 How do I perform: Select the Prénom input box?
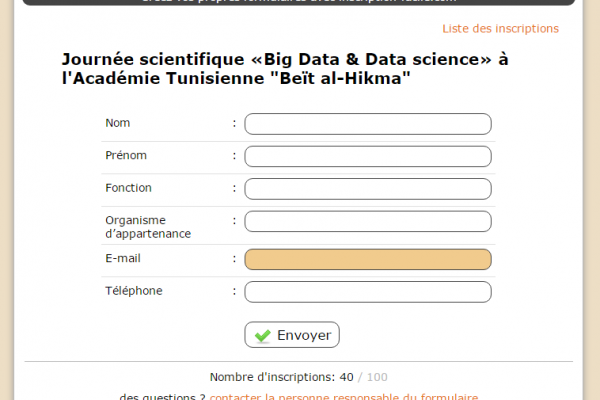click(368, 156)
